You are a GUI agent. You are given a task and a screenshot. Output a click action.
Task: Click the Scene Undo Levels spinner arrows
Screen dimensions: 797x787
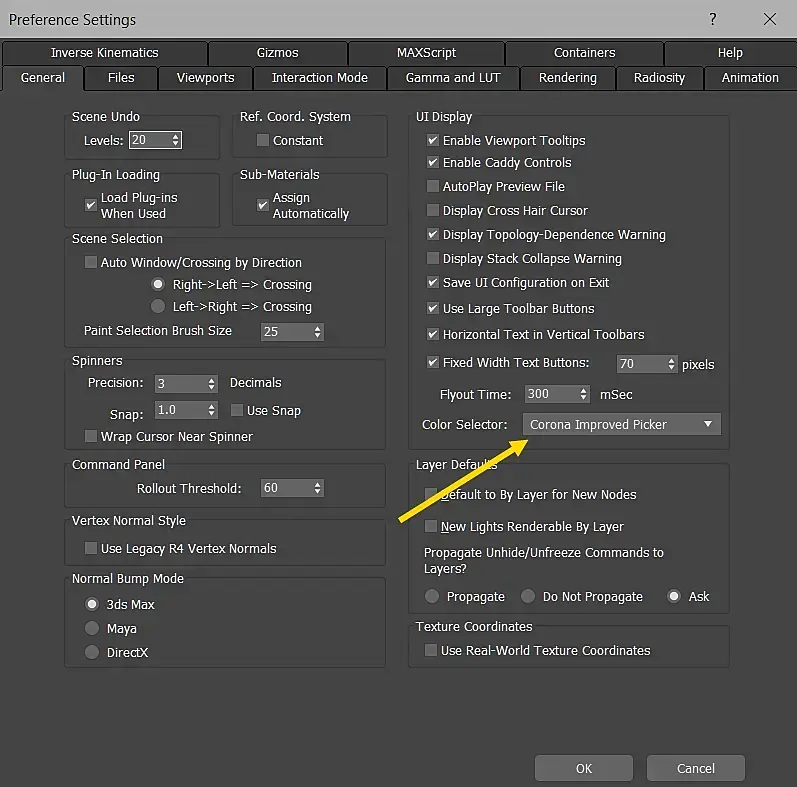[176, 141]
